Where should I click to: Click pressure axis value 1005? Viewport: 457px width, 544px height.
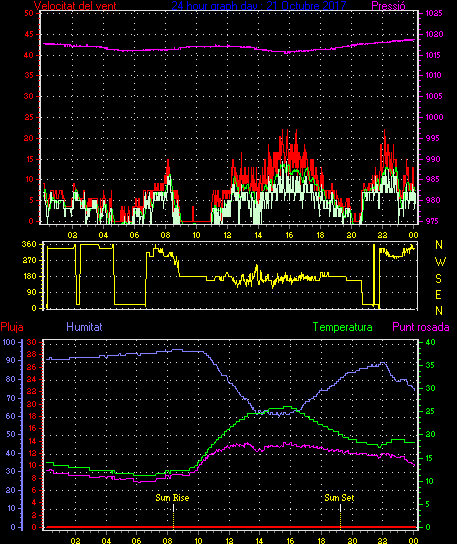coord(434,96)
